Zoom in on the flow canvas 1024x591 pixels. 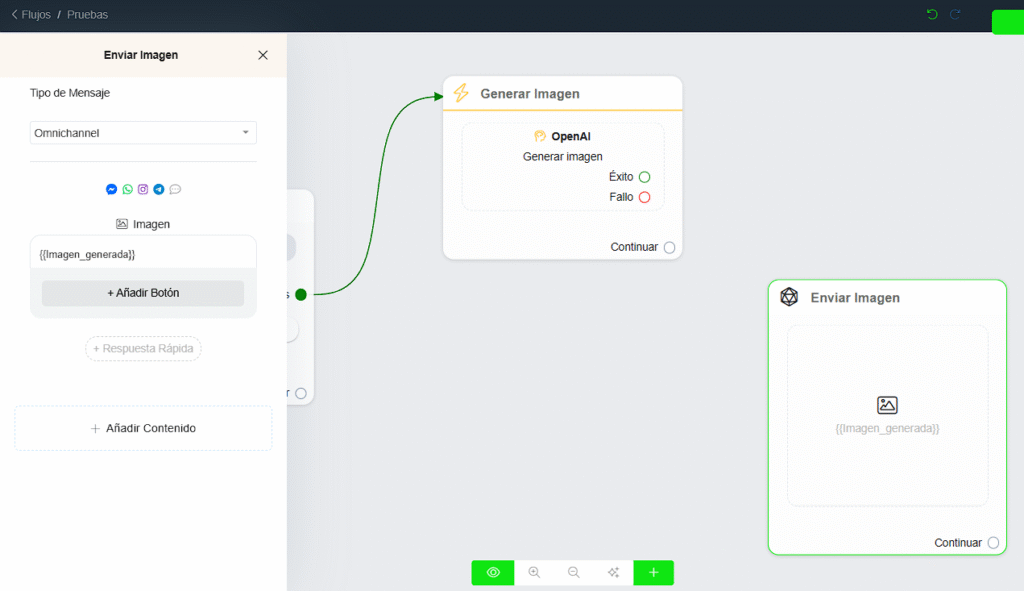(x=534, y=572)
